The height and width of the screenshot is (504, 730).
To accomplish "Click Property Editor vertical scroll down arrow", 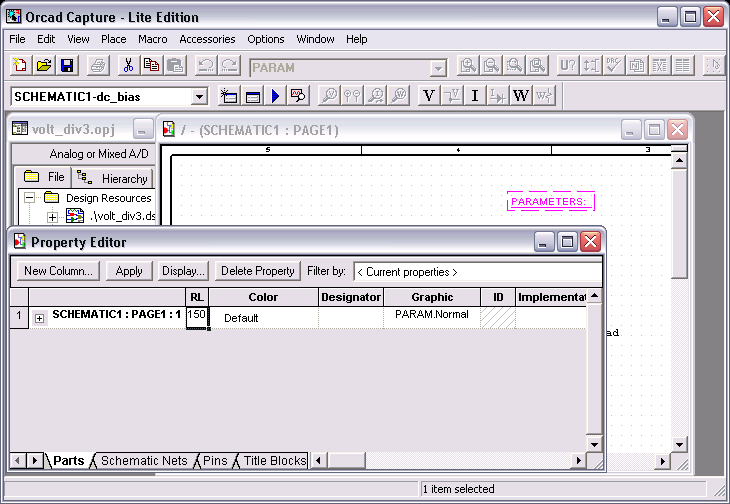I will click(595, 444).
